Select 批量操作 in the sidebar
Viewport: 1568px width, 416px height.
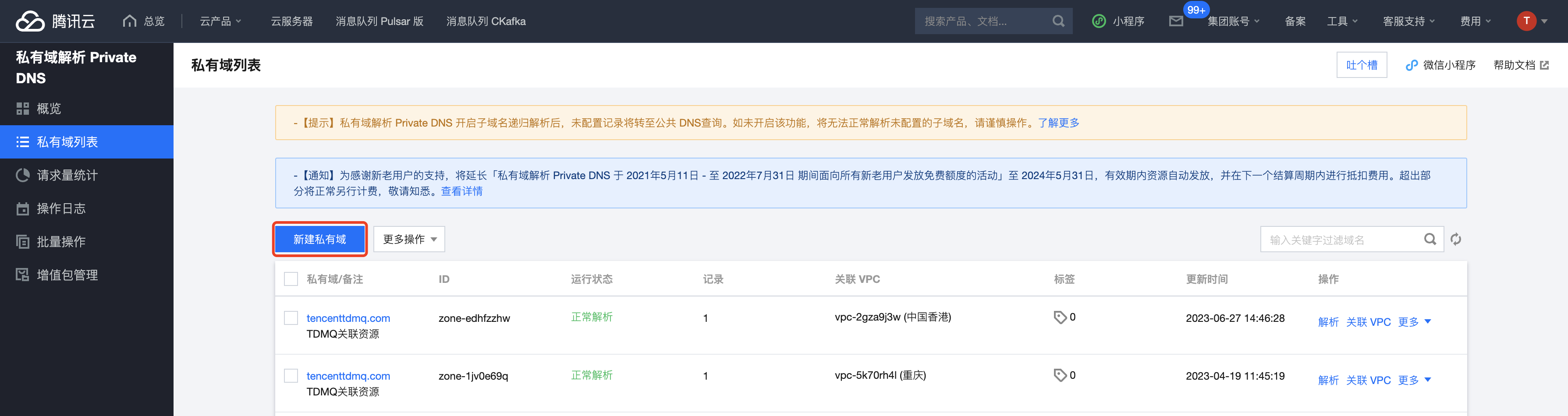coord(86,241)
